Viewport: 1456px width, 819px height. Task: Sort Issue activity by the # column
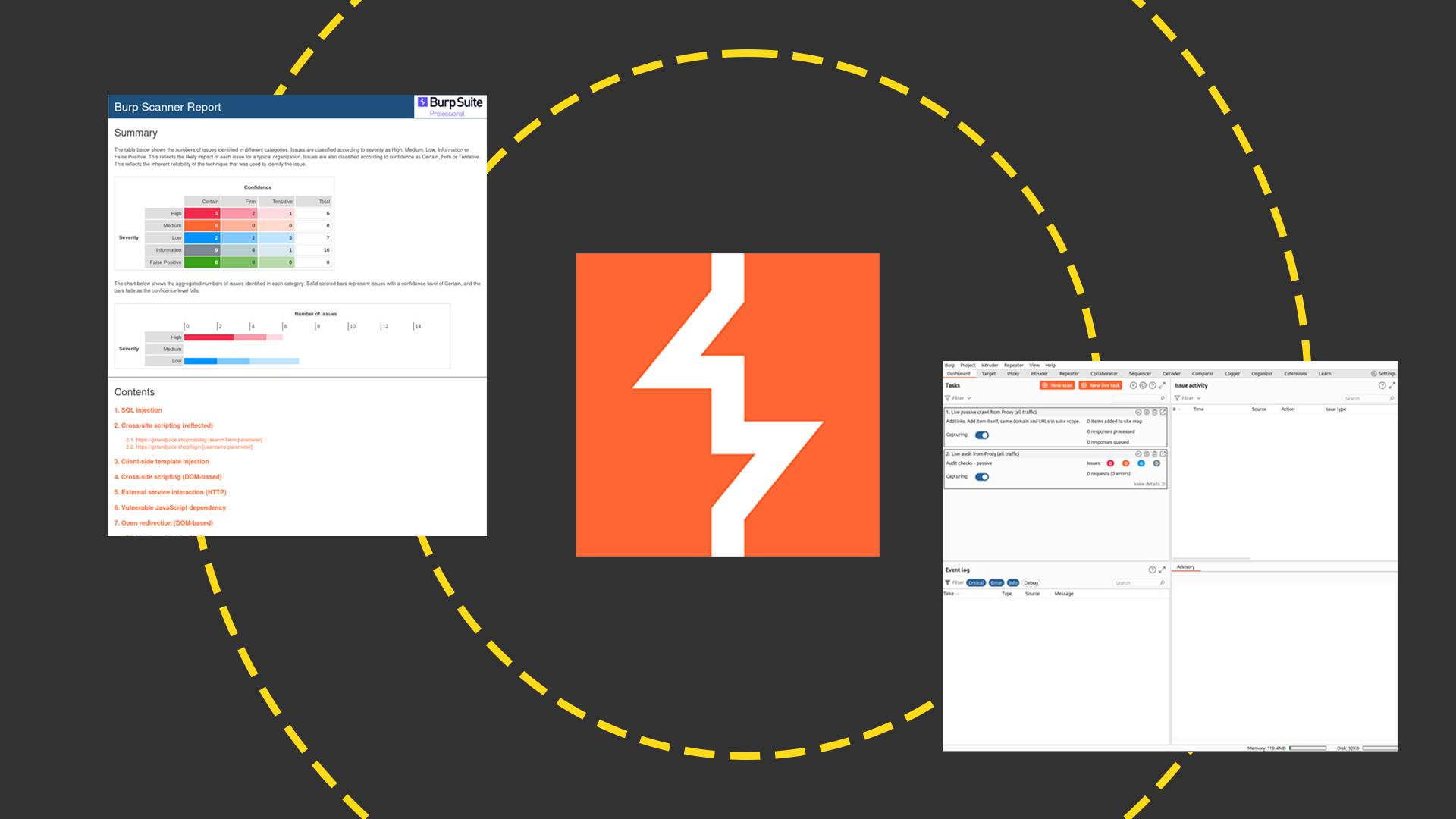pyautogui.click(x=1177, y=409)
